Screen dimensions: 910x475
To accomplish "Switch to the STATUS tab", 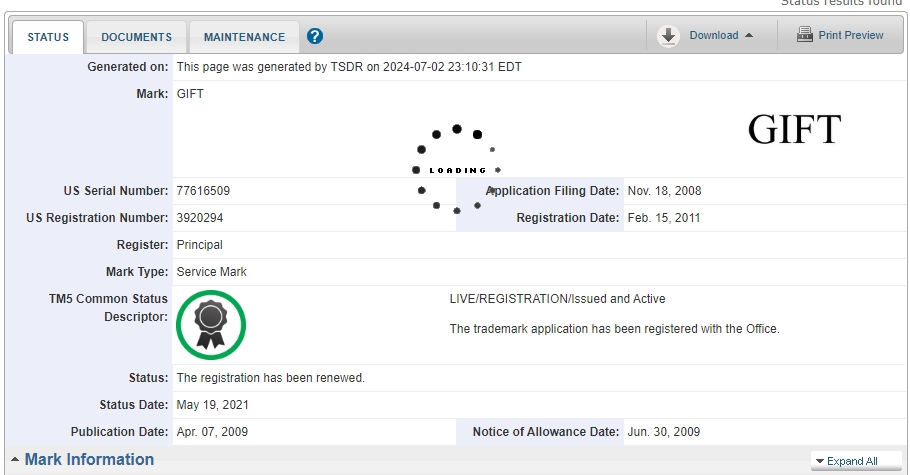I will coord(48,37).
